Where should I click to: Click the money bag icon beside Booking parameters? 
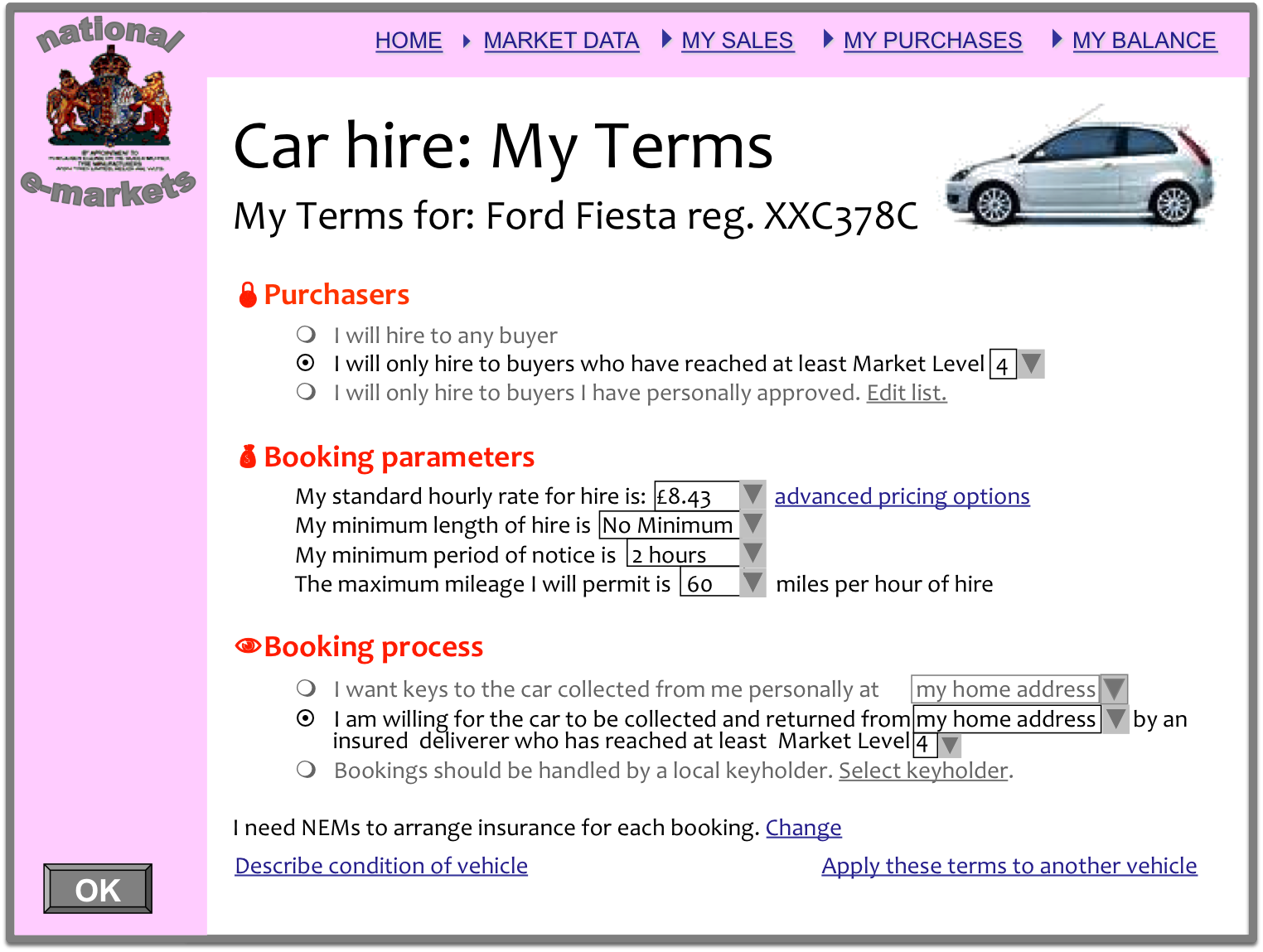(x=247, y=457)
